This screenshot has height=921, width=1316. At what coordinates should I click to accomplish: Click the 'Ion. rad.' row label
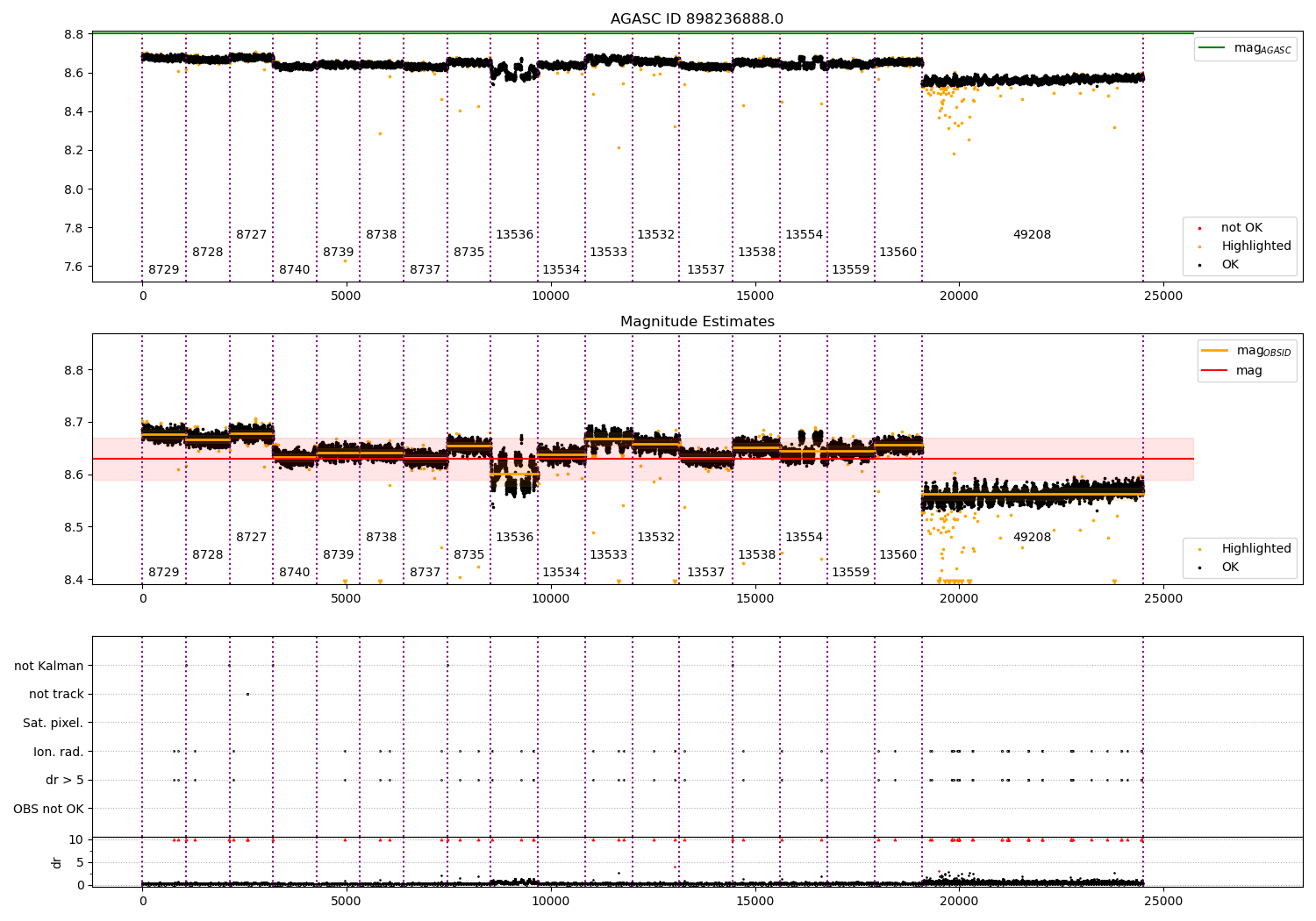[59, 753]
